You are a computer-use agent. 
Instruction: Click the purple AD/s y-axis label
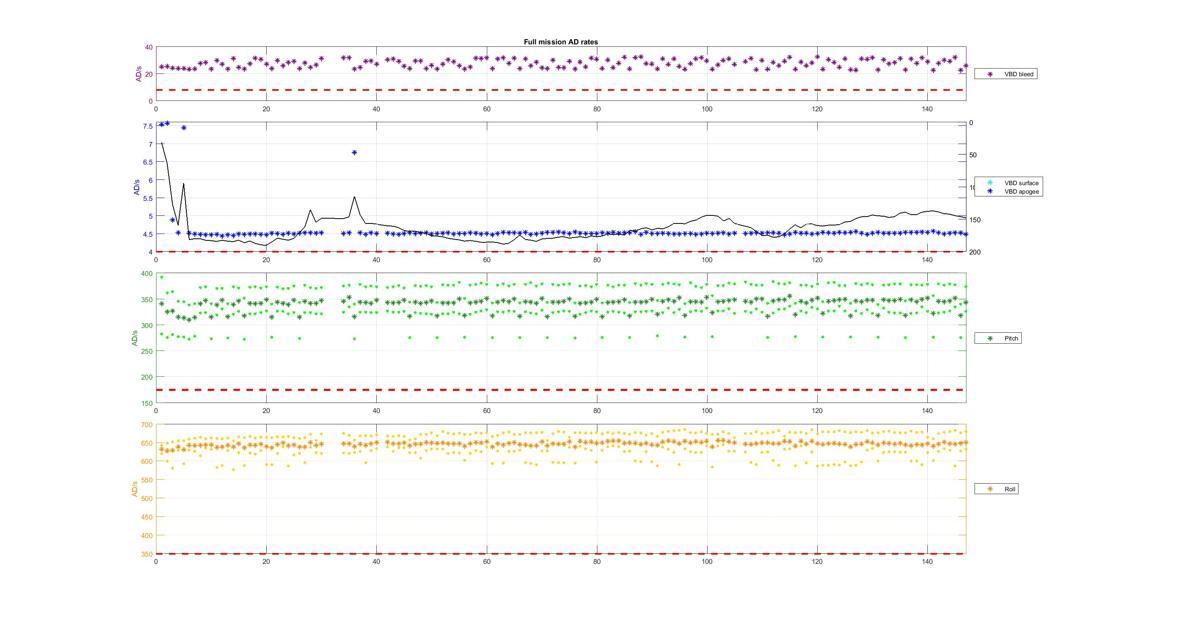pos(139,74)
